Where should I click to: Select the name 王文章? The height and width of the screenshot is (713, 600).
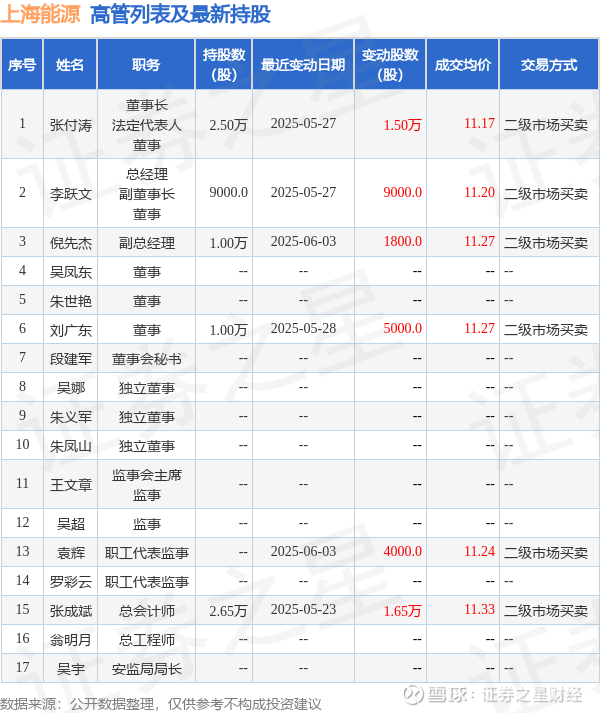[x=71, y=485]
